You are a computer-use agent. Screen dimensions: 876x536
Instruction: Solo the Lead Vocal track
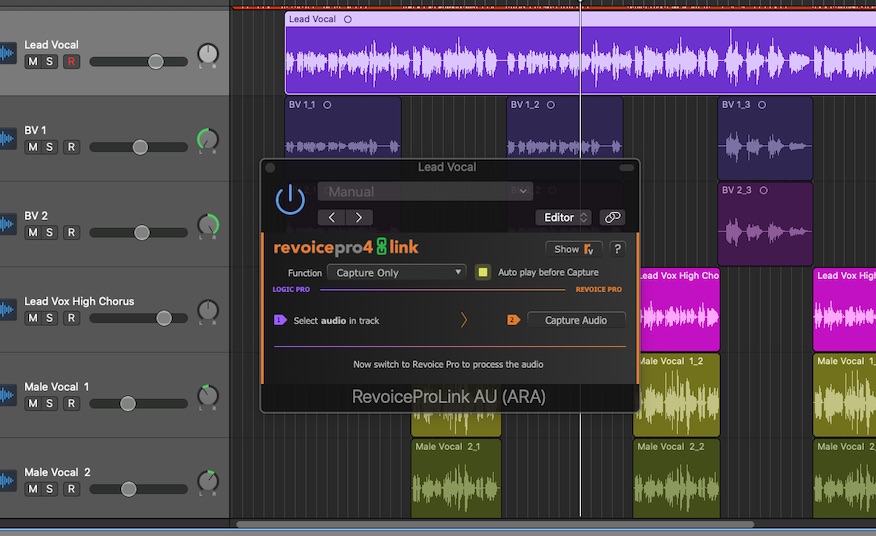(49, 61)
